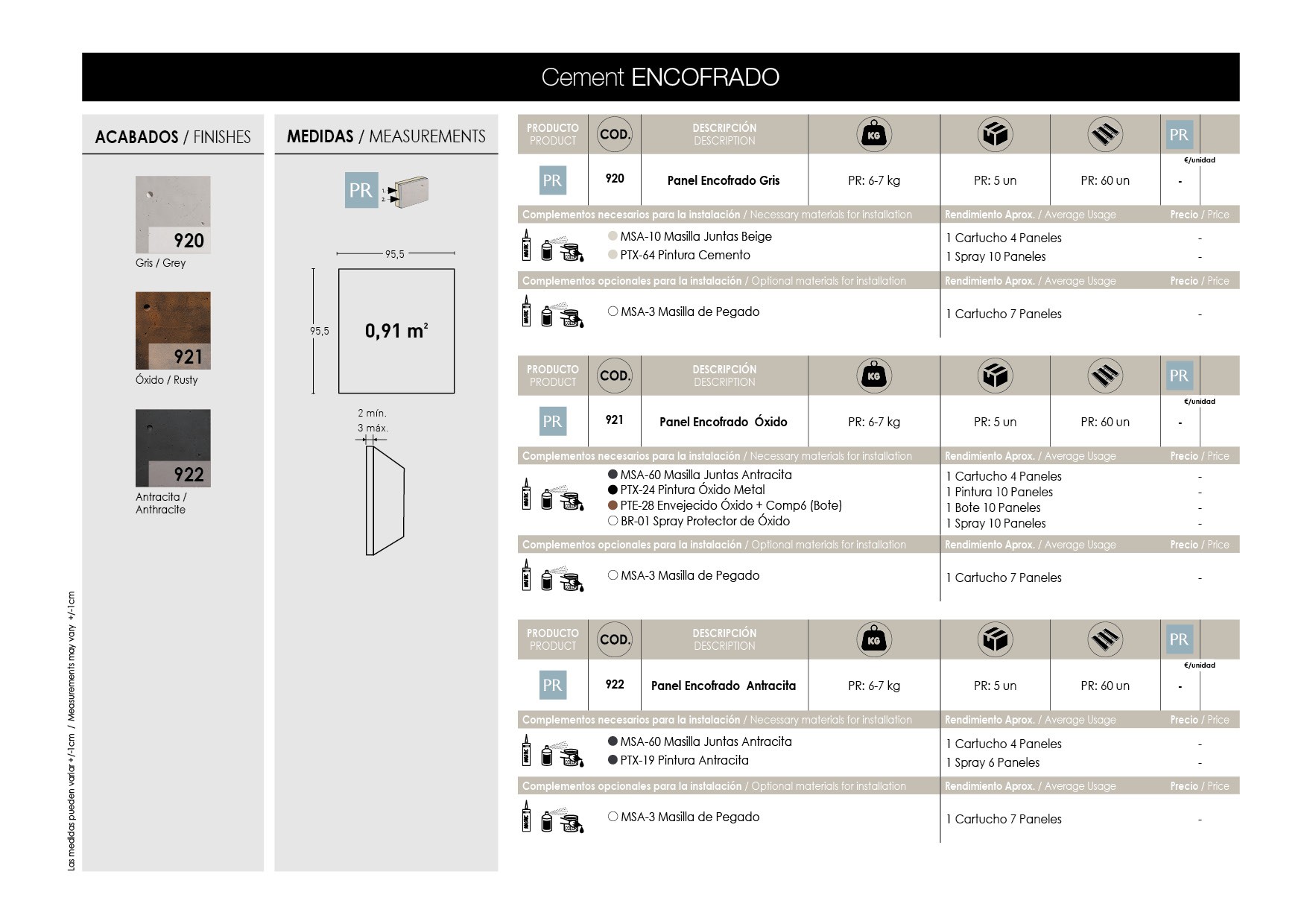Viewport: 1307px width, 924px height.
Task: Click the 1 Pintura 10 Paneles usage text
Action: point(999,492)
